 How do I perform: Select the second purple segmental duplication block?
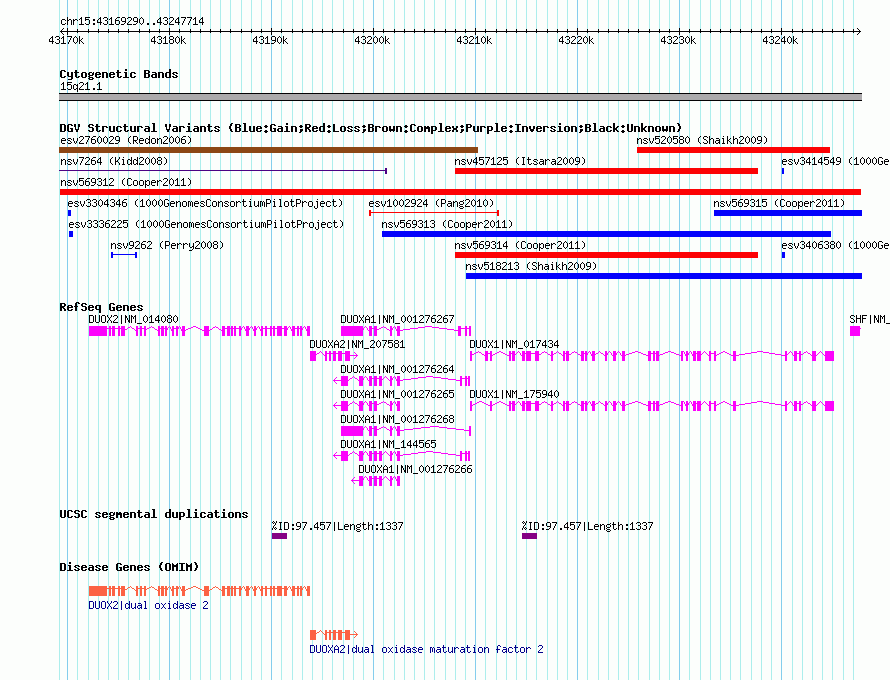click(530, 536)
